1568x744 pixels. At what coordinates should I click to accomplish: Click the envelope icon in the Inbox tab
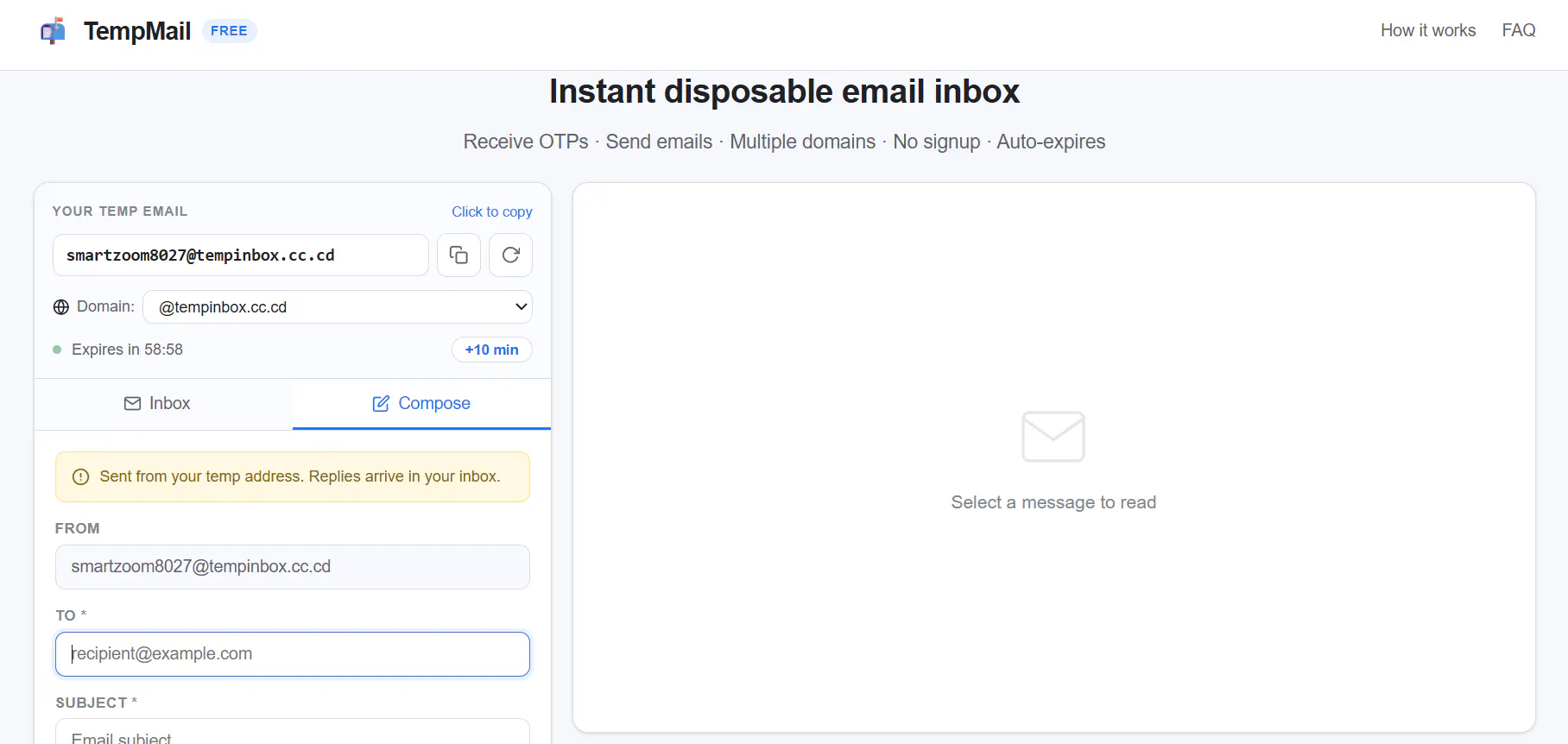pyautogui.click(x=132, y=404)
